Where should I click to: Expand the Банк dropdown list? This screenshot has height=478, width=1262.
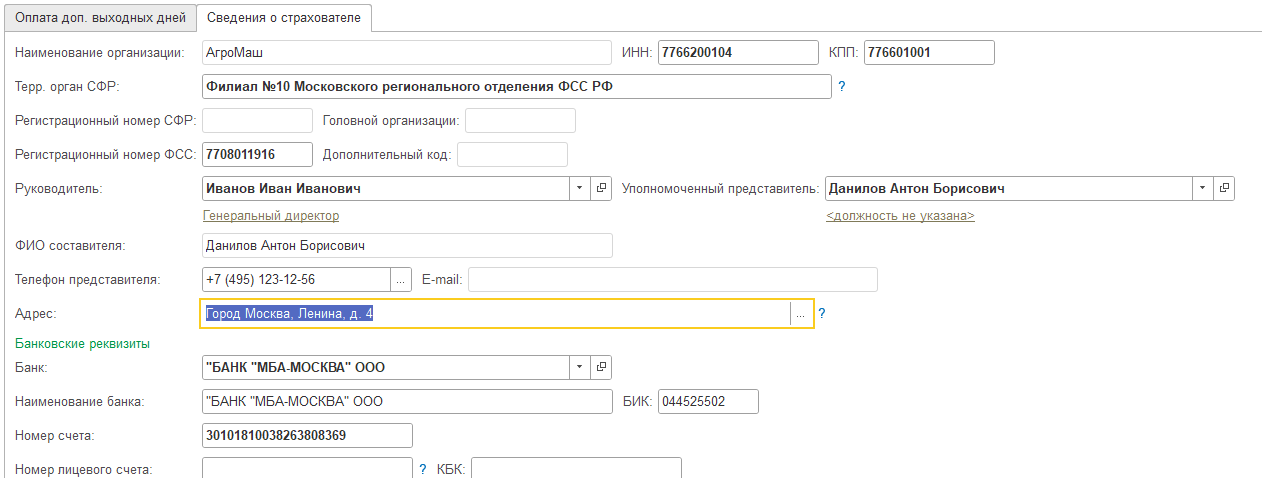point(581,367)
